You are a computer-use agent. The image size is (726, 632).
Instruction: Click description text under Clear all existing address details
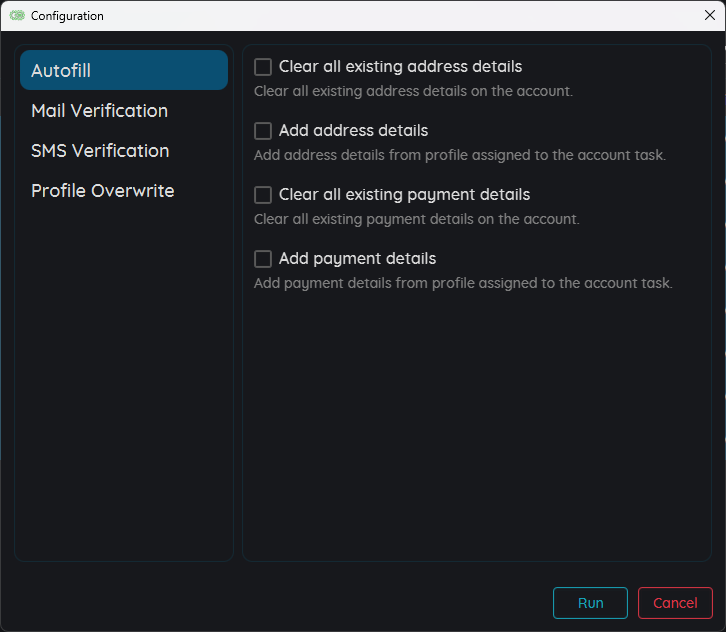tap(413, 91)
